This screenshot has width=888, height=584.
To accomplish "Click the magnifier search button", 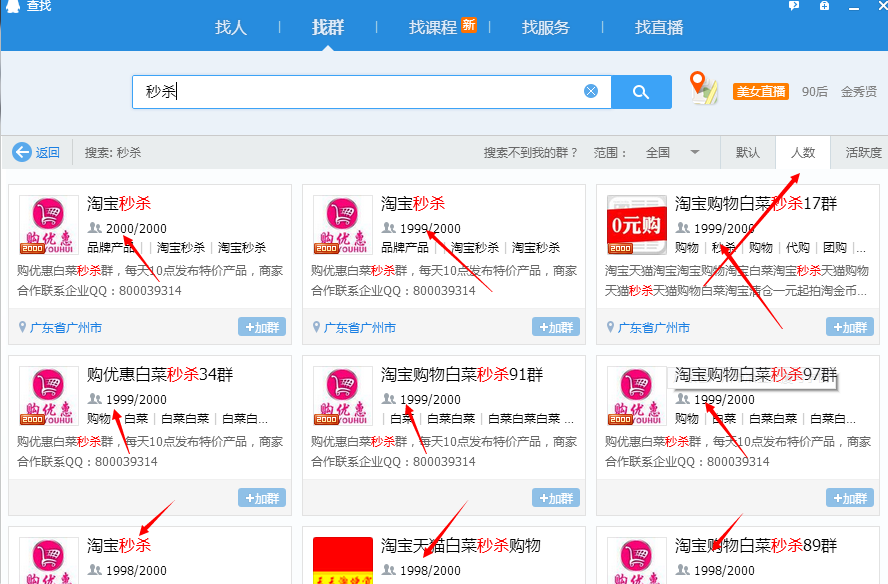I will point(641,92).
